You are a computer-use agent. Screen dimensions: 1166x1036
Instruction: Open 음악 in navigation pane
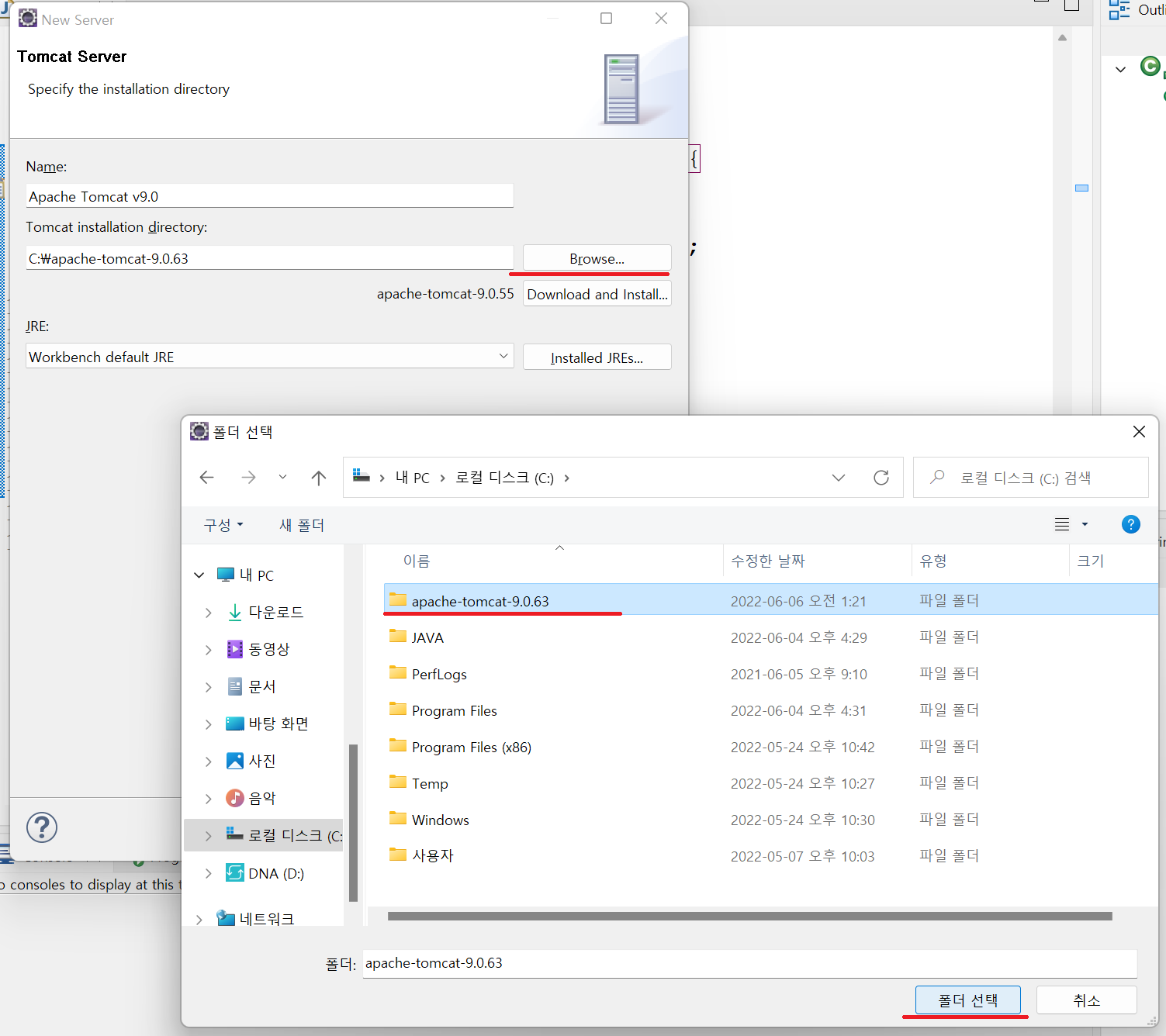click(x=261, y=798)
